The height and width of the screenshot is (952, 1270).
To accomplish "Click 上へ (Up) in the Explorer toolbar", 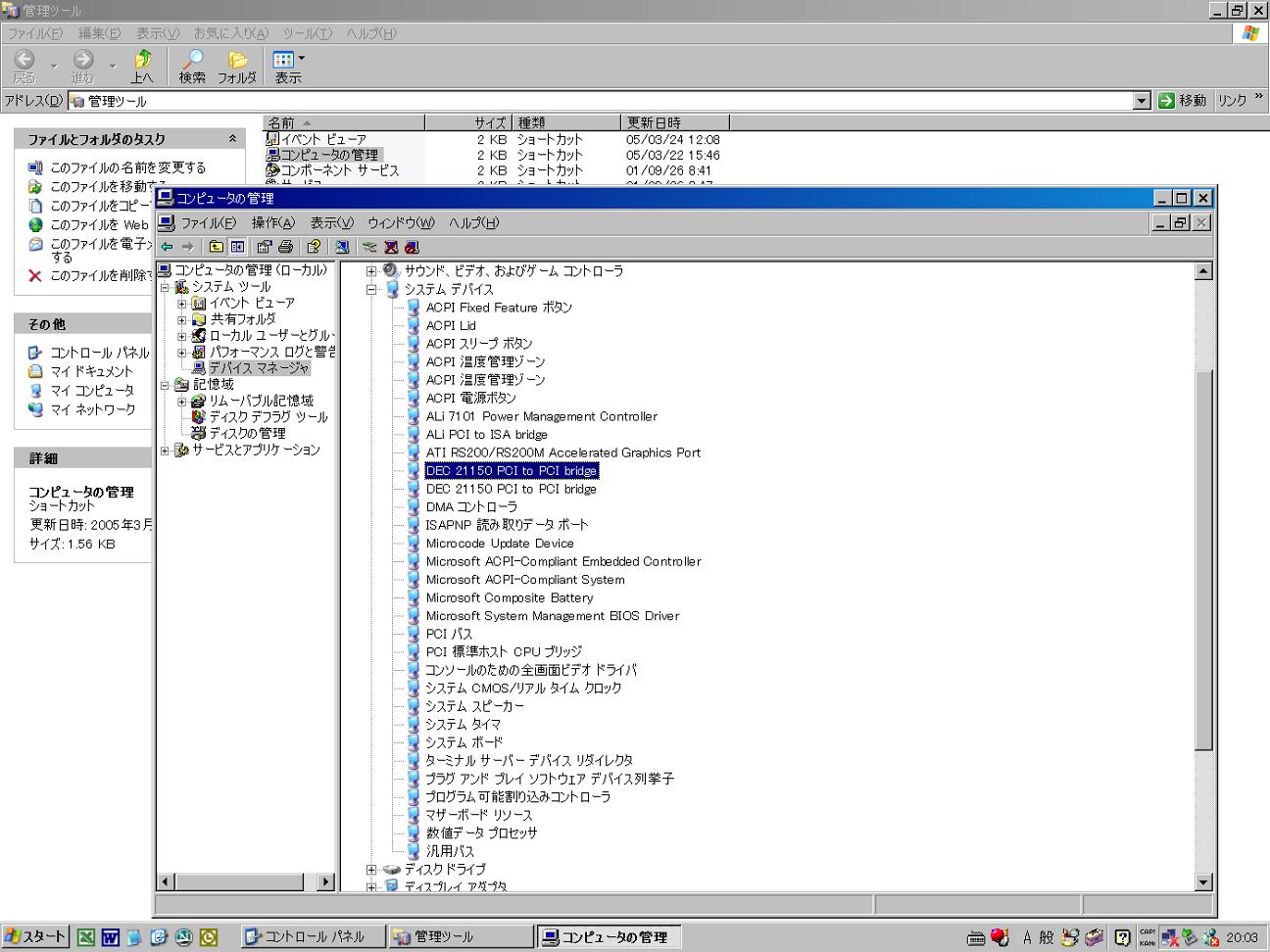I will coord(143,67).
